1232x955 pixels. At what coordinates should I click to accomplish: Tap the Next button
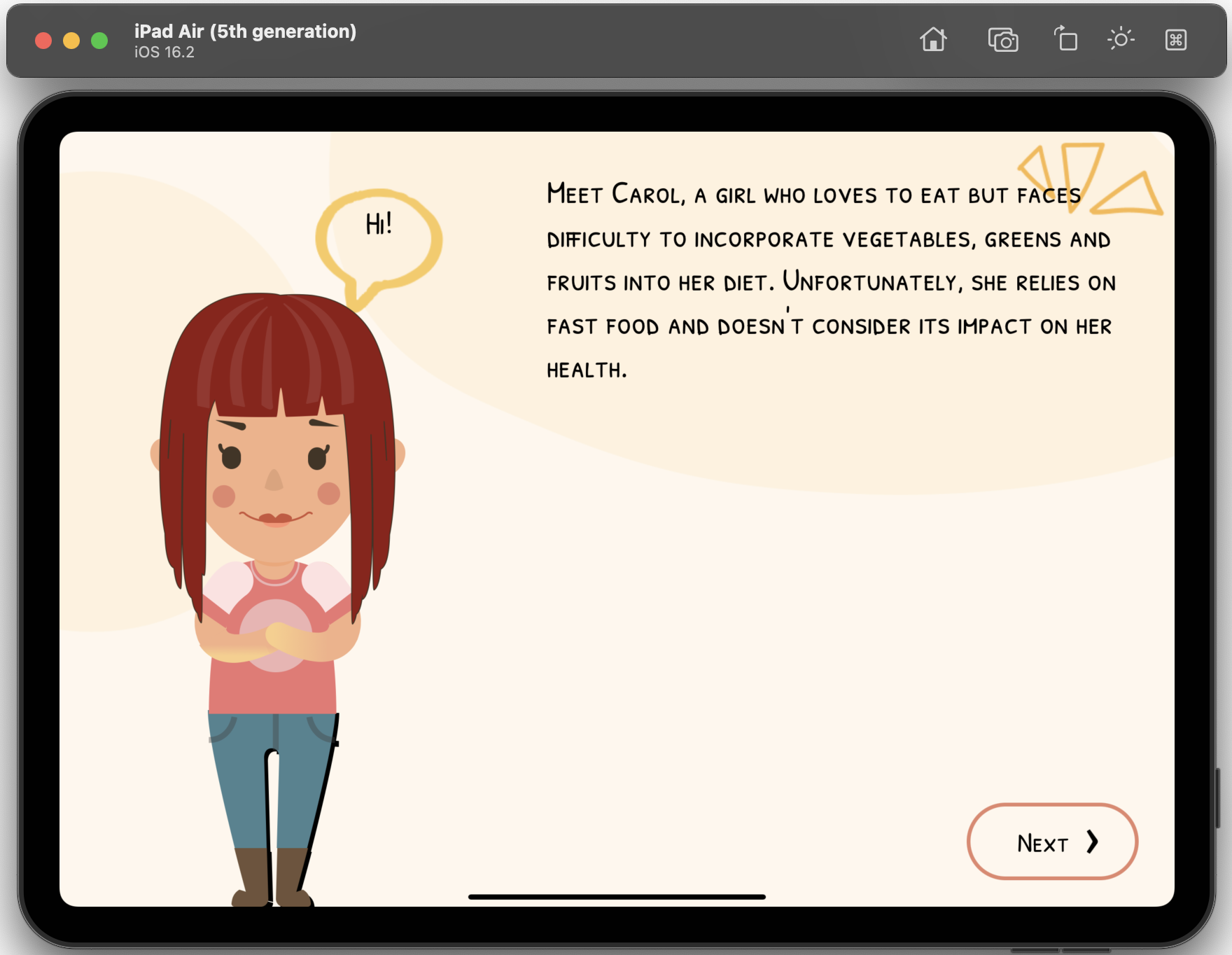[1052, 841]
